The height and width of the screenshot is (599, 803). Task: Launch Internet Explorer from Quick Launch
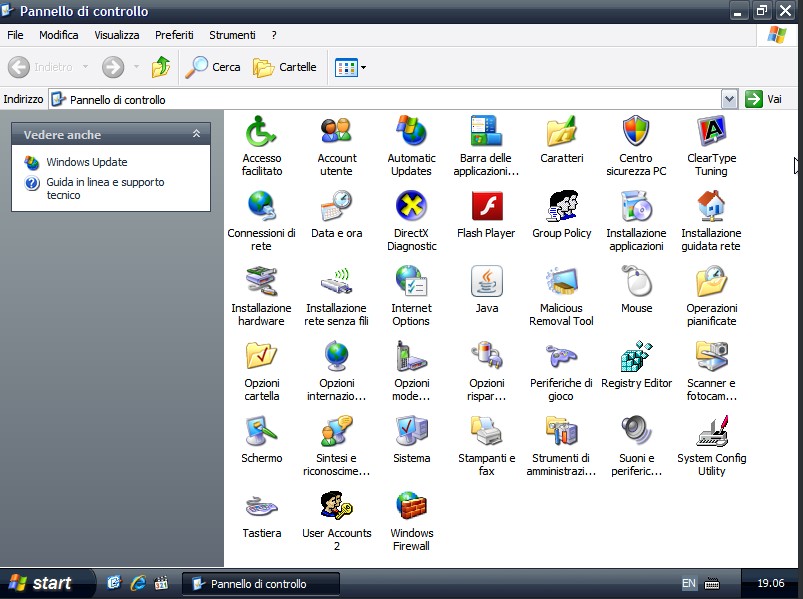[x=138, y=583]
